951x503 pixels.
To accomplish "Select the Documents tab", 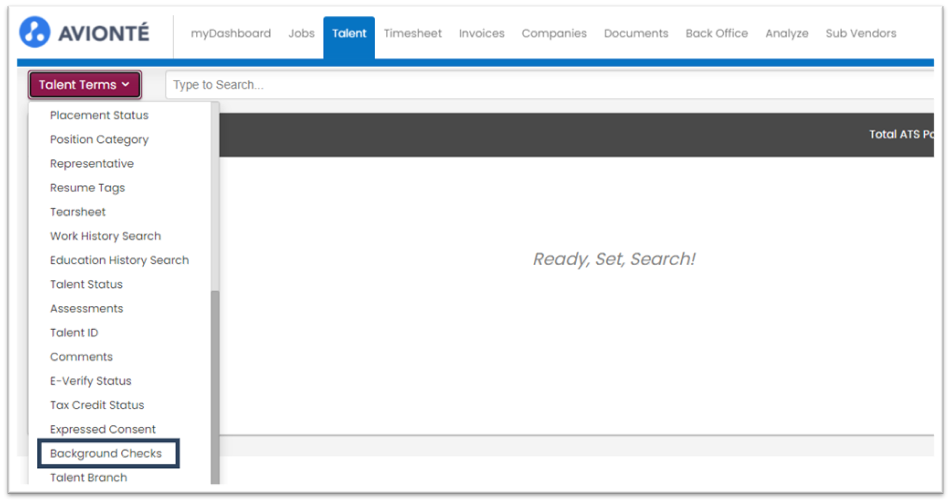I will click(x=636, y=33).
